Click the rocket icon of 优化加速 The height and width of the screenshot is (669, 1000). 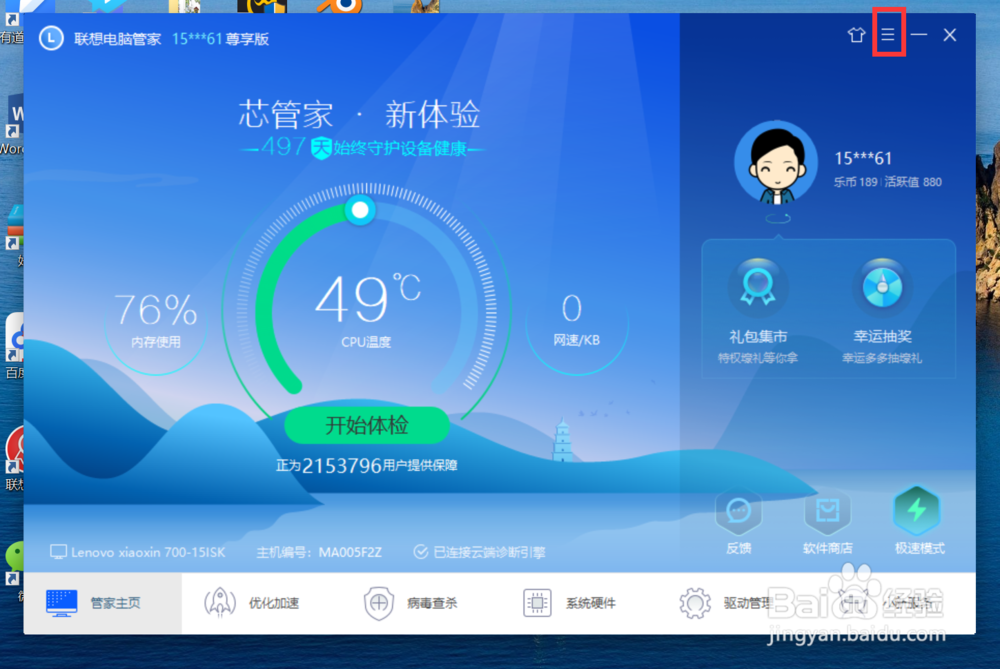click(219, 603)
